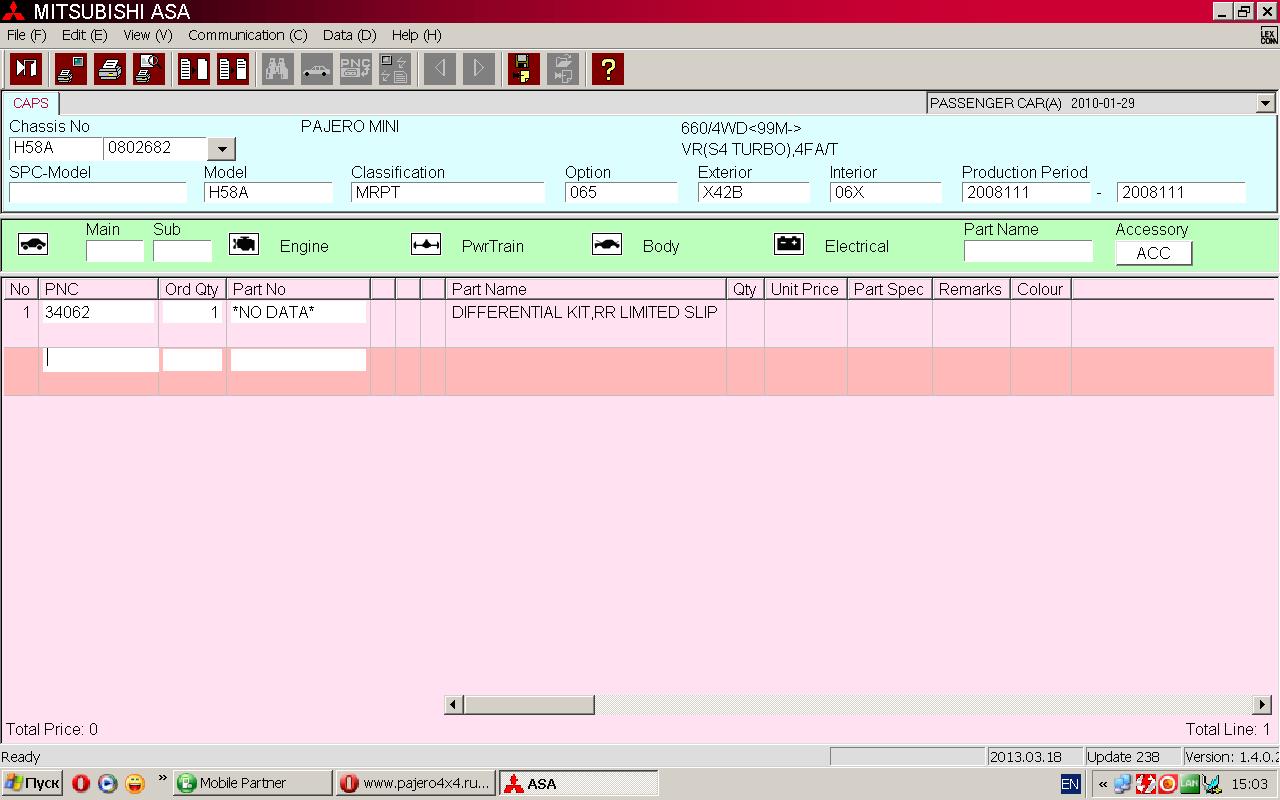Open the Communication menu
This screenshot has height=800, width=1280.
pyautogui.click(x=247, y=35)
